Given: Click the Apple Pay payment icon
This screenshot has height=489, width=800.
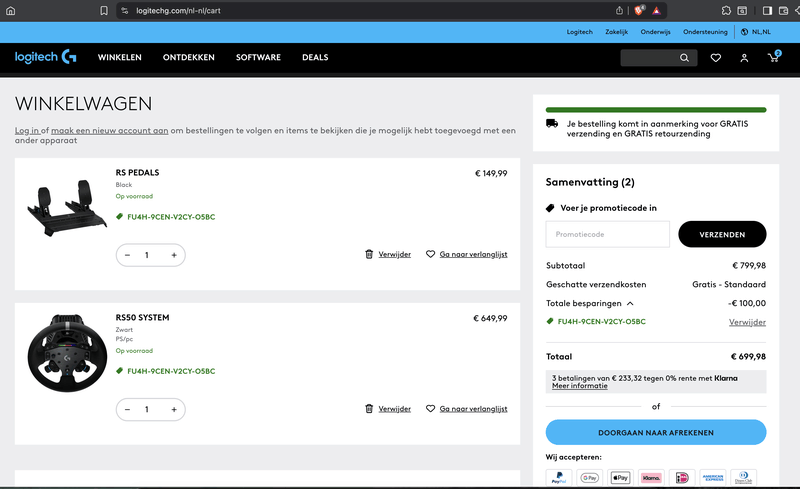Looking at the screenshot, I should [x=620, y=478].
